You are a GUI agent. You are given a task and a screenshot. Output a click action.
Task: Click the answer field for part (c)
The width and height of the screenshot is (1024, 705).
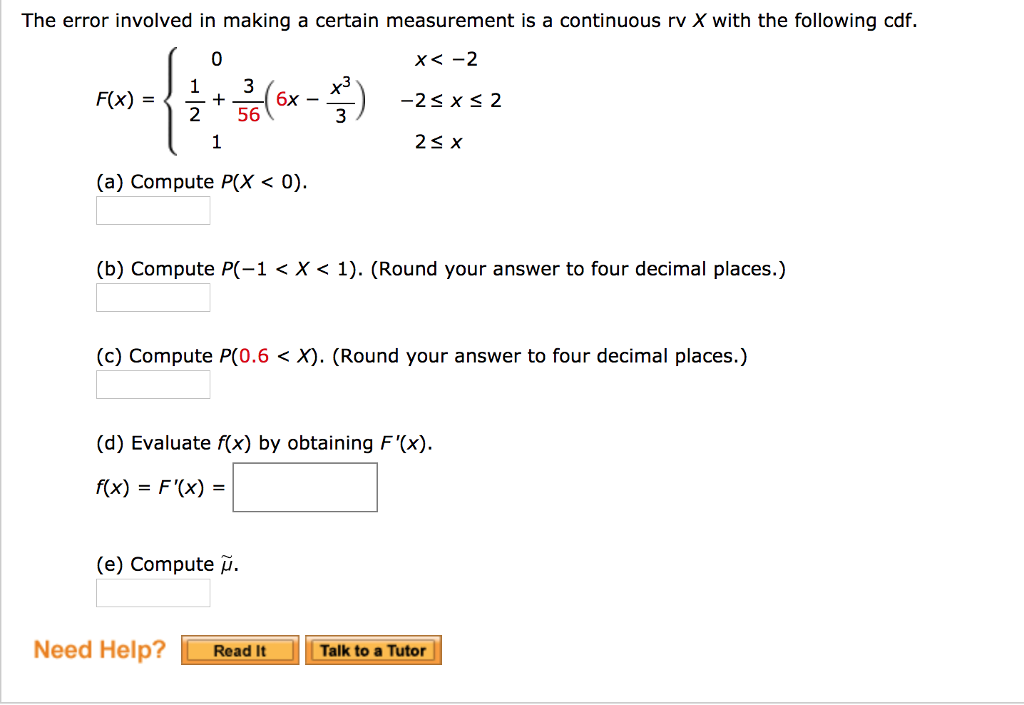pyautogui.click(x=152, y=384)
